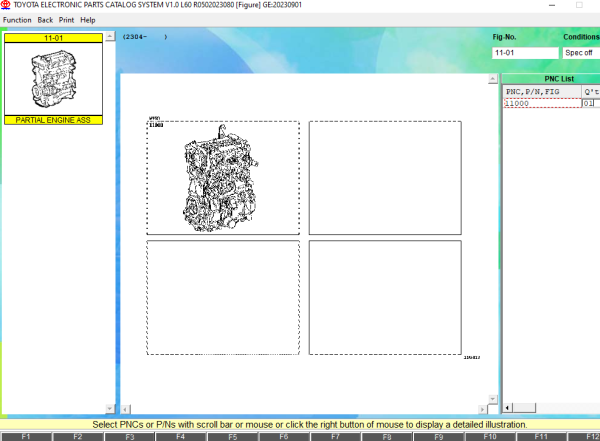Click the PNC List horizontal scrollbar thumb
Viewport: 600px width, 441px height.
(524, 408)
